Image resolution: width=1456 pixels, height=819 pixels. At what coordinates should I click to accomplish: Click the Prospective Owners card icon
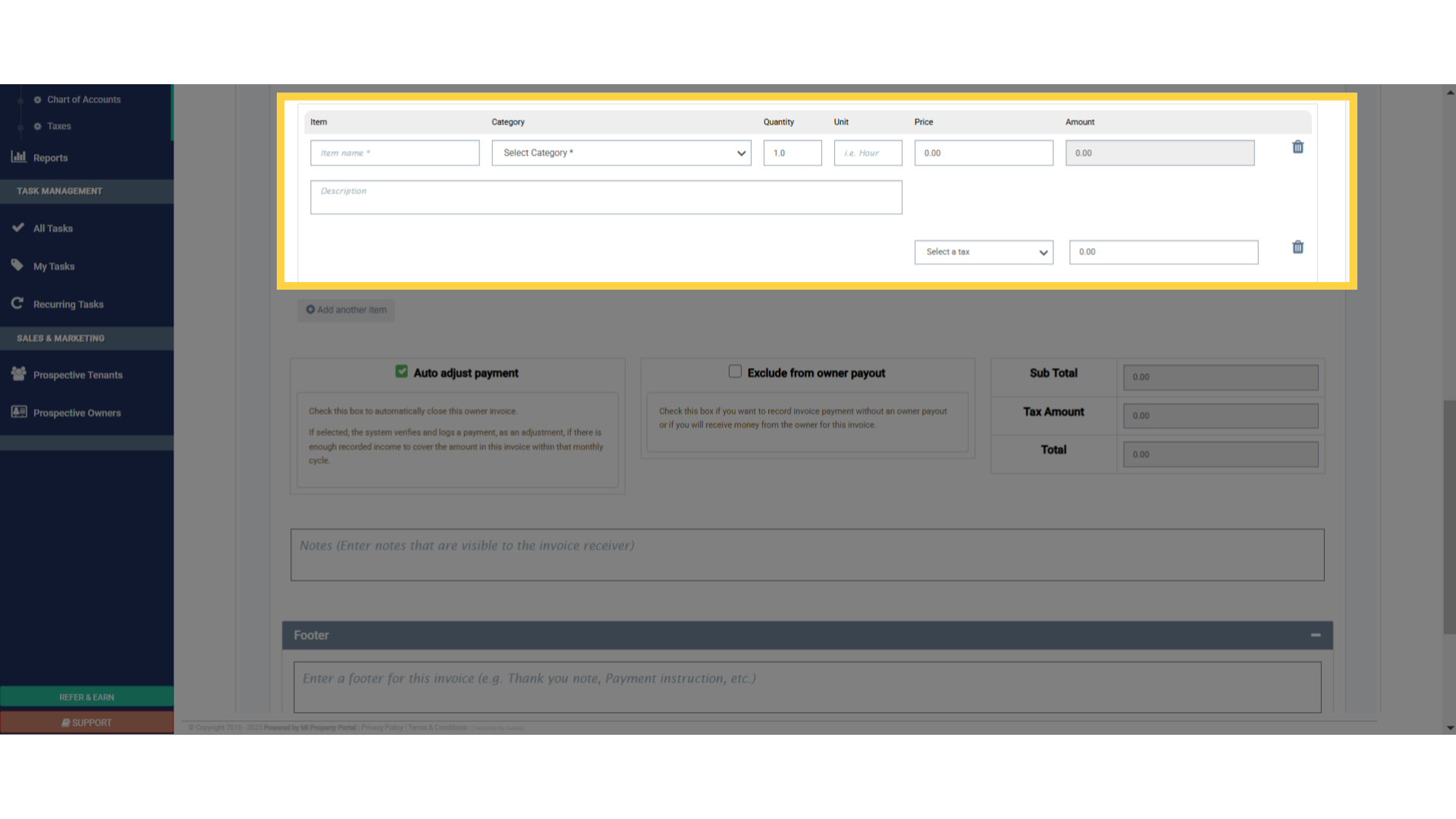tap(18, 412)
